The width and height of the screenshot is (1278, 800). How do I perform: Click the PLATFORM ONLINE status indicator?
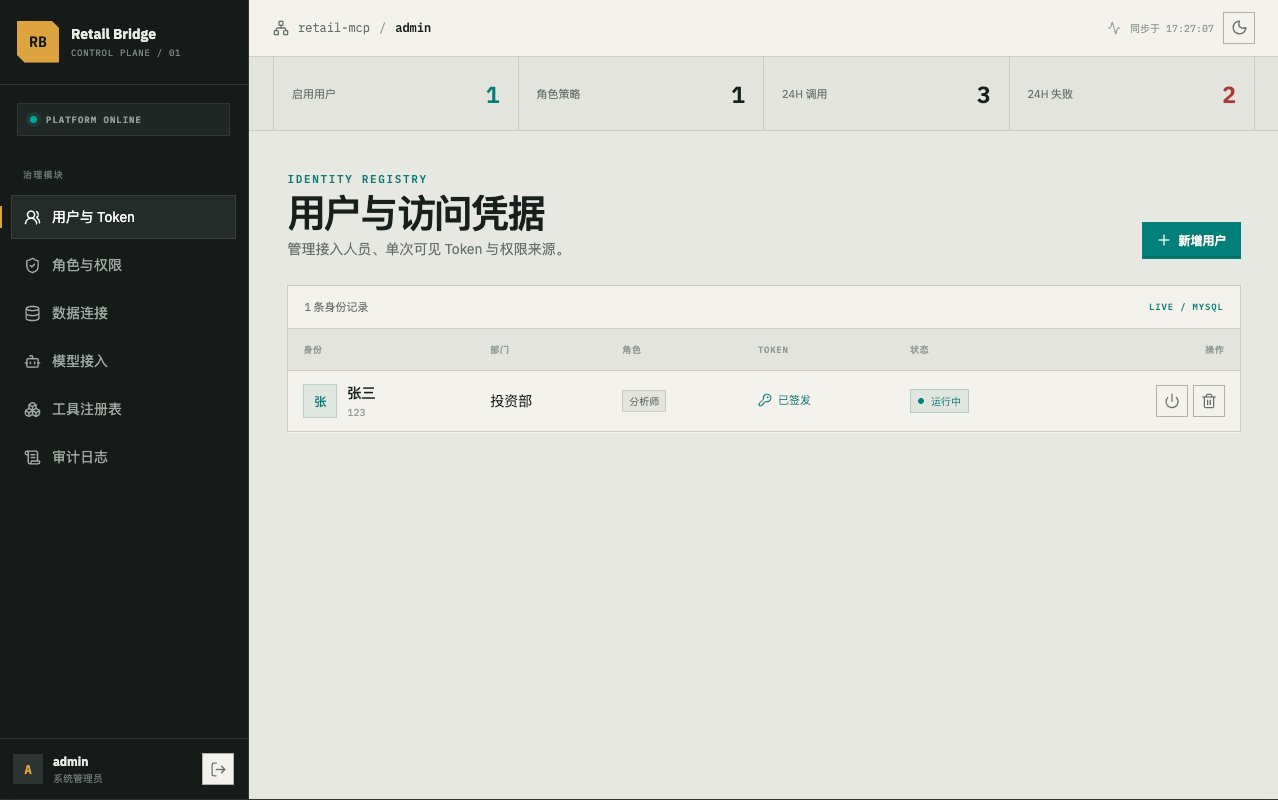pyautogui.click(x=123, y=119)
